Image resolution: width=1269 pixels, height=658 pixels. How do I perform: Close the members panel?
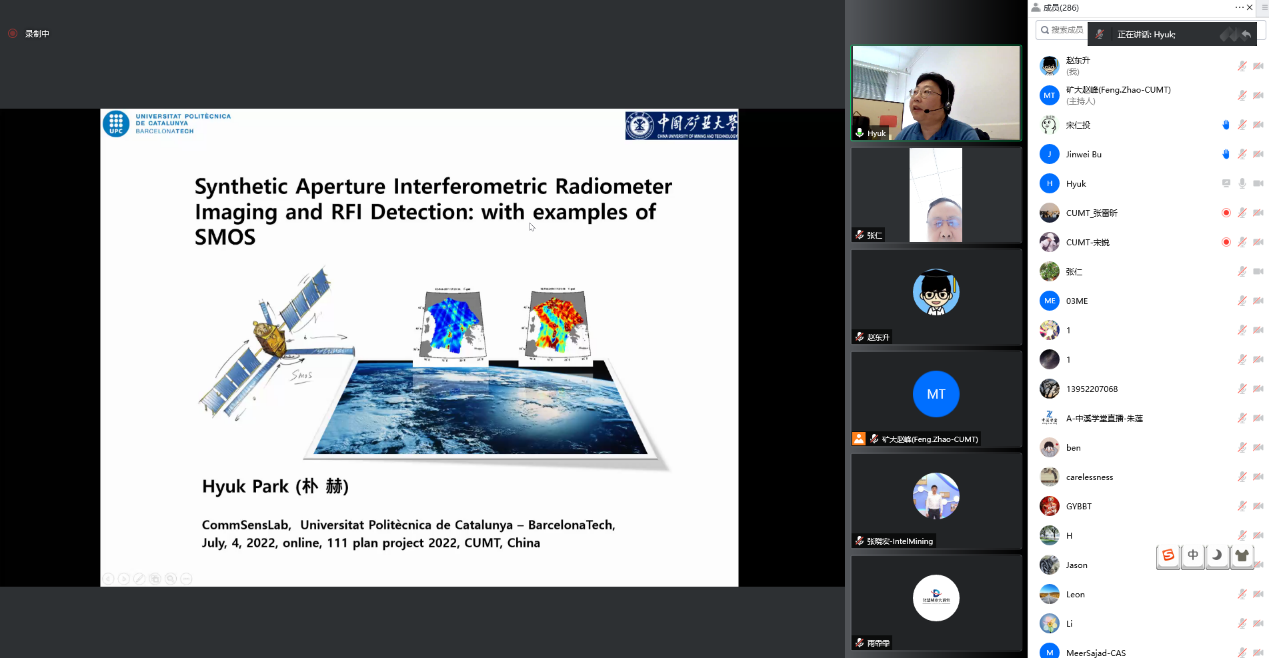tap(1250, 8)
